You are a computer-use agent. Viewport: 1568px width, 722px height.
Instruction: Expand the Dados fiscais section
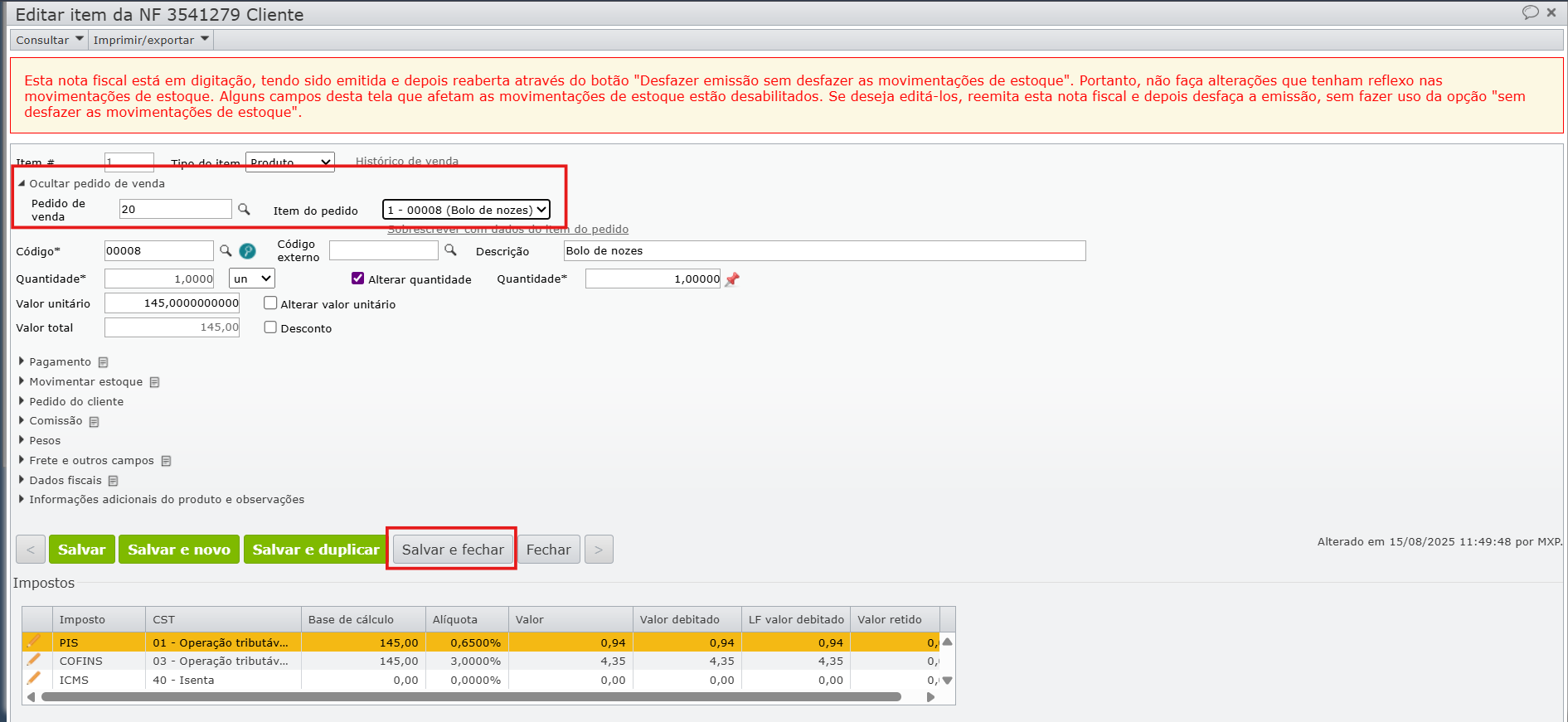pyautogui.click(x=60, y=481)
